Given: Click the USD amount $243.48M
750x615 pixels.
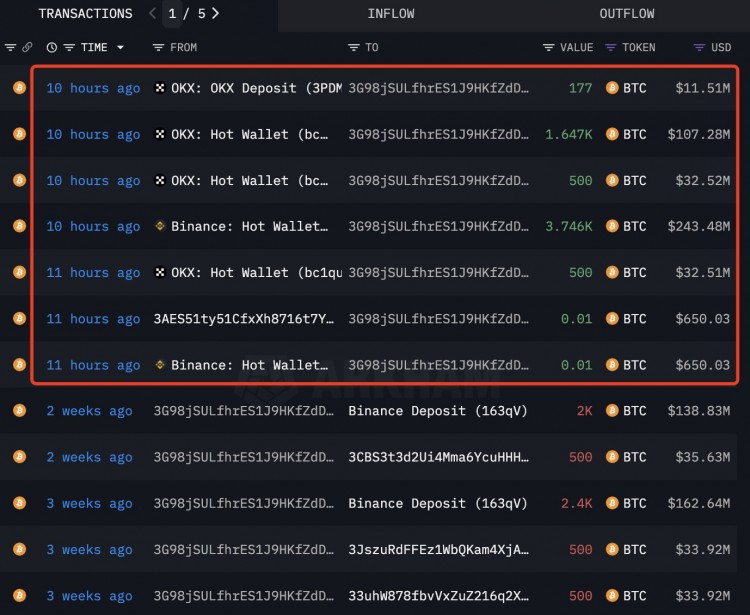Looking at the screenshot, I should [699, 226].
